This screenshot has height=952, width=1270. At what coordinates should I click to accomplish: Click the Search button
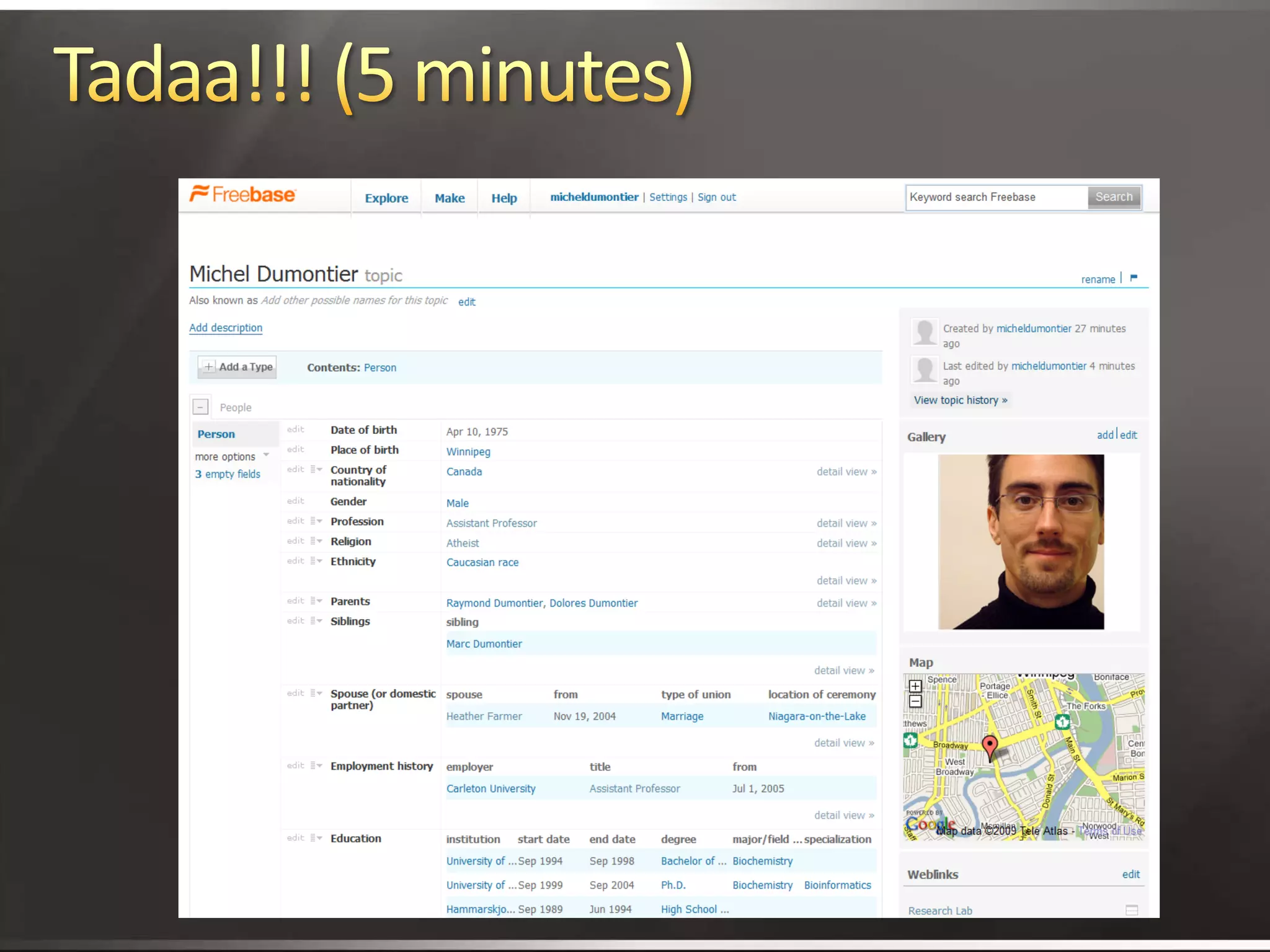[1114, 197]
